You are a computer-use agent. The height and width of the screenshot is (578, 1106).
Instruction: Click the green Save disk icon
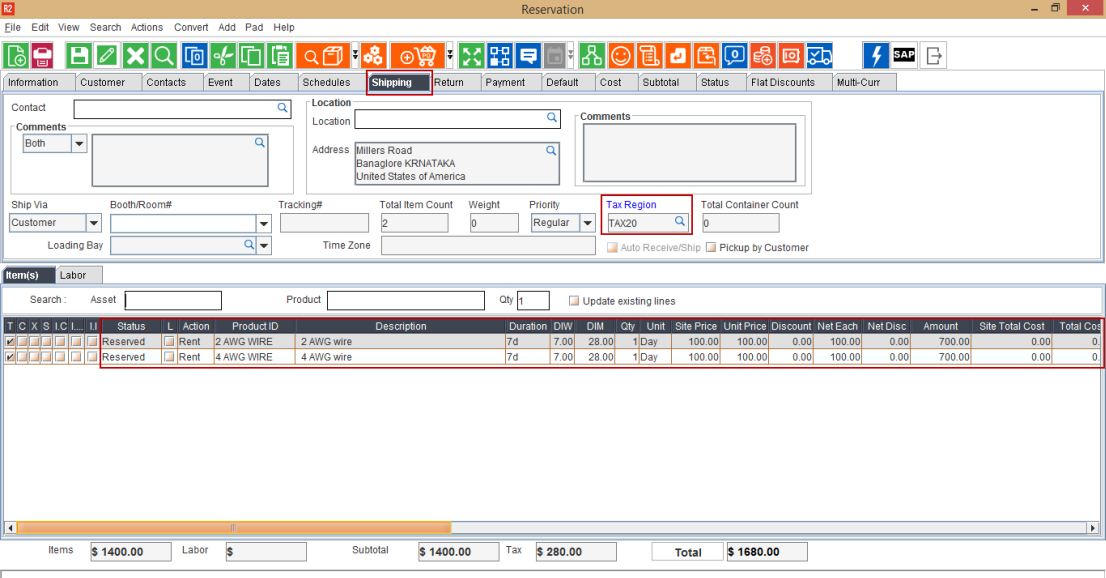tap(78, 55)
